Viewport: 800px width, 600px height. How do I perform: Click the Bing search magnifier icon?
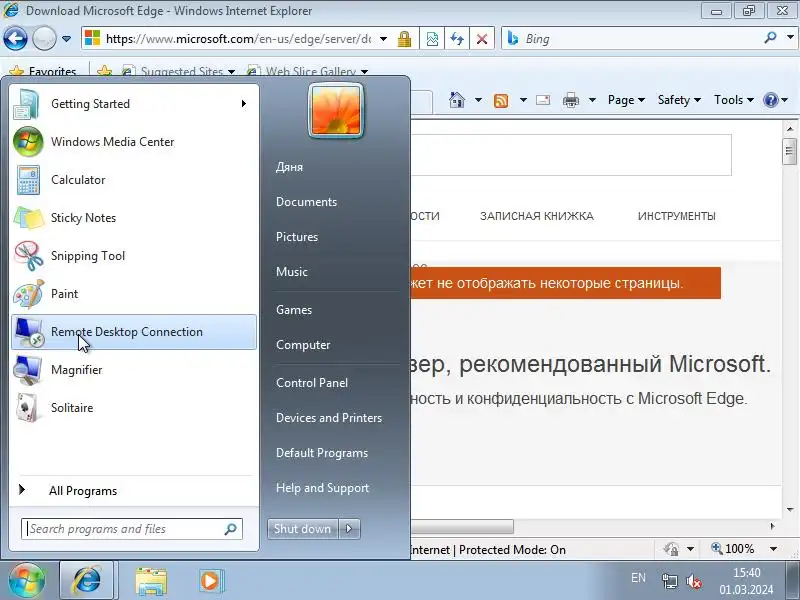(x=770, y=38)
